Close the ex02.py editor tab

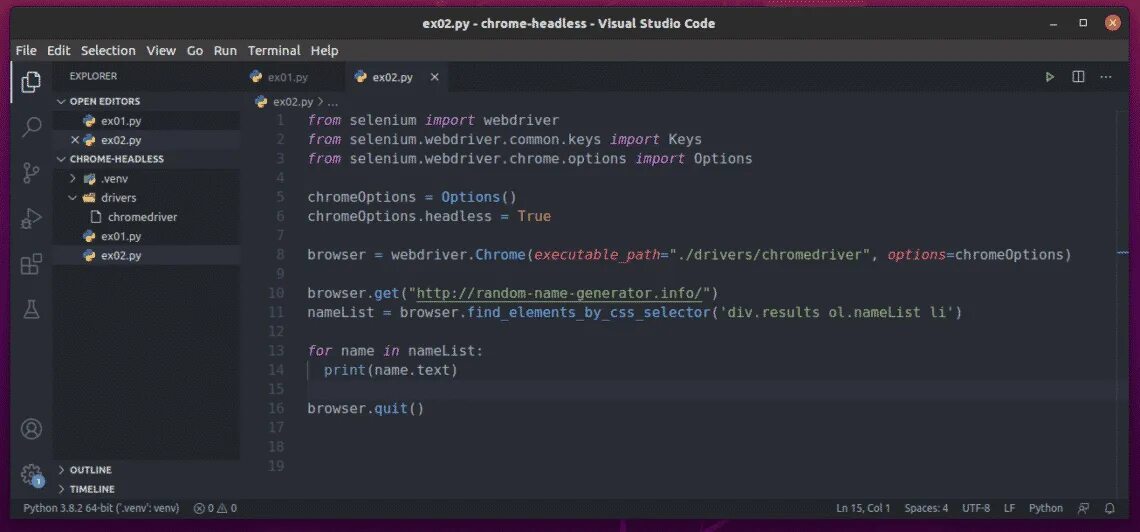coord(434,77)
